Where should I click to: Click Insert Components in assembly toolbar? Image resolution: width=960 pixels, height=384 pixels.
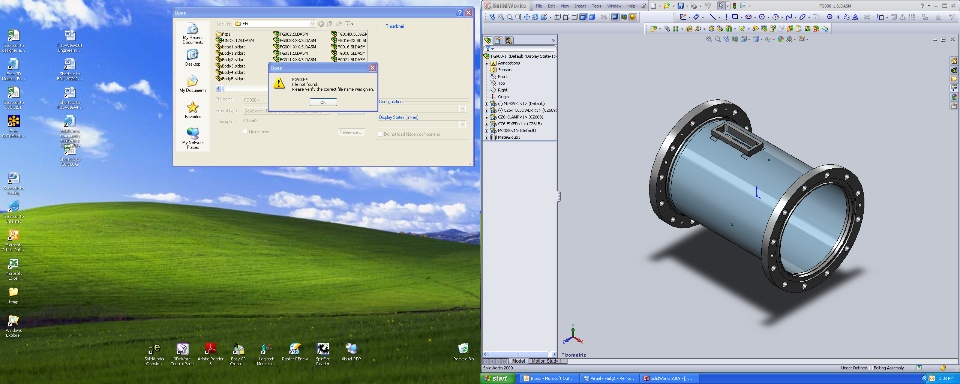point(654,29)
